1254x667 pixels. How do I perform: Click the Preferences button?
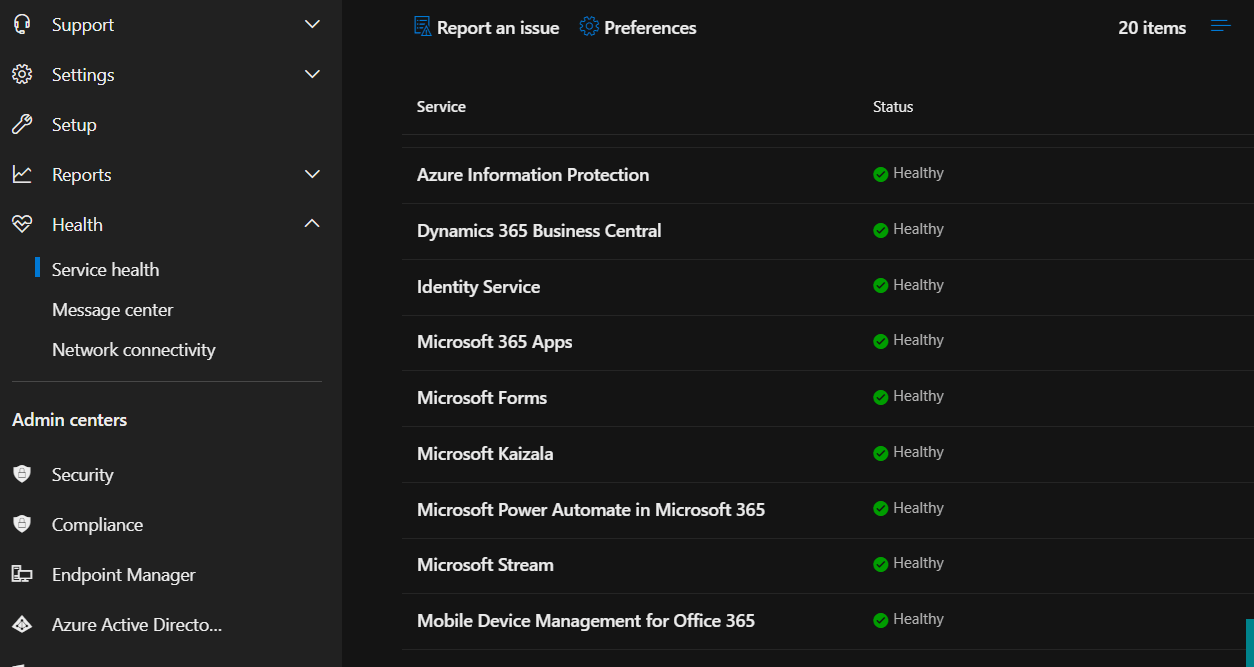pyautogui.click(x=638, y=27)
